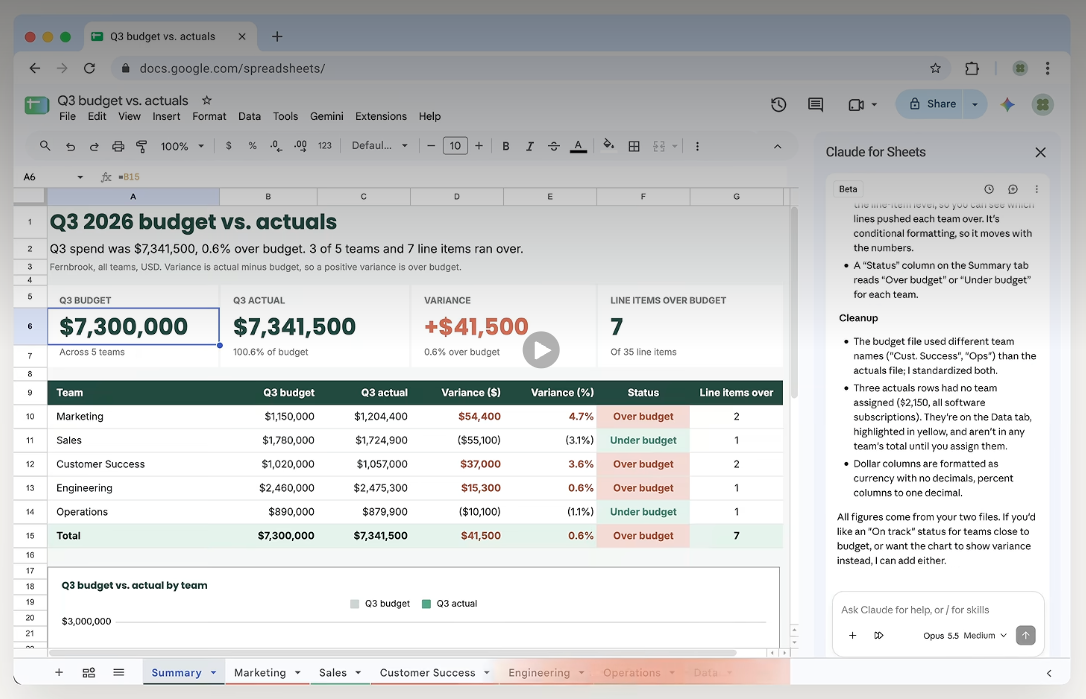
Task: Open the Data menu
Action: point(249,116)
